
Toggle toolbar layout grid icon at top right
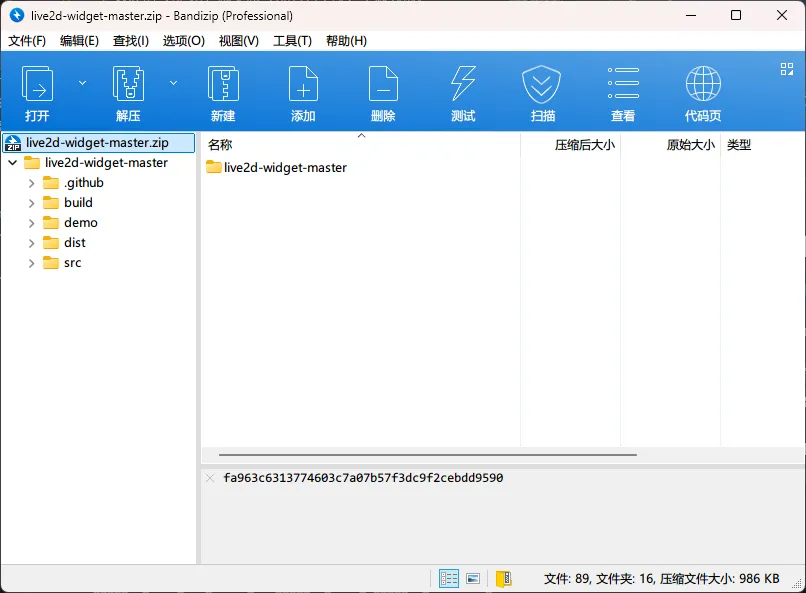coord(786,69)
